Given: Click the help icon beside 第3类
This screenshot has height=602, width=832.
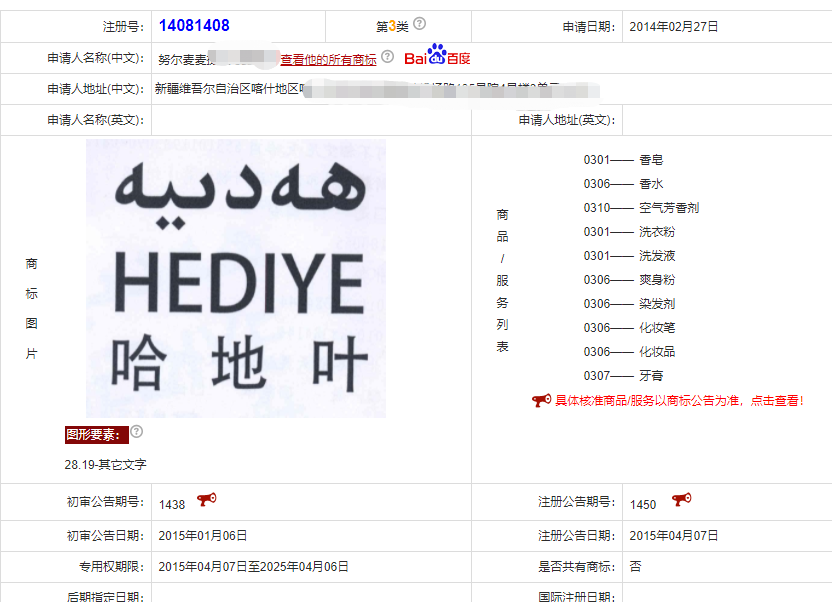Looking at the screenshot, I should click(420, 24).
